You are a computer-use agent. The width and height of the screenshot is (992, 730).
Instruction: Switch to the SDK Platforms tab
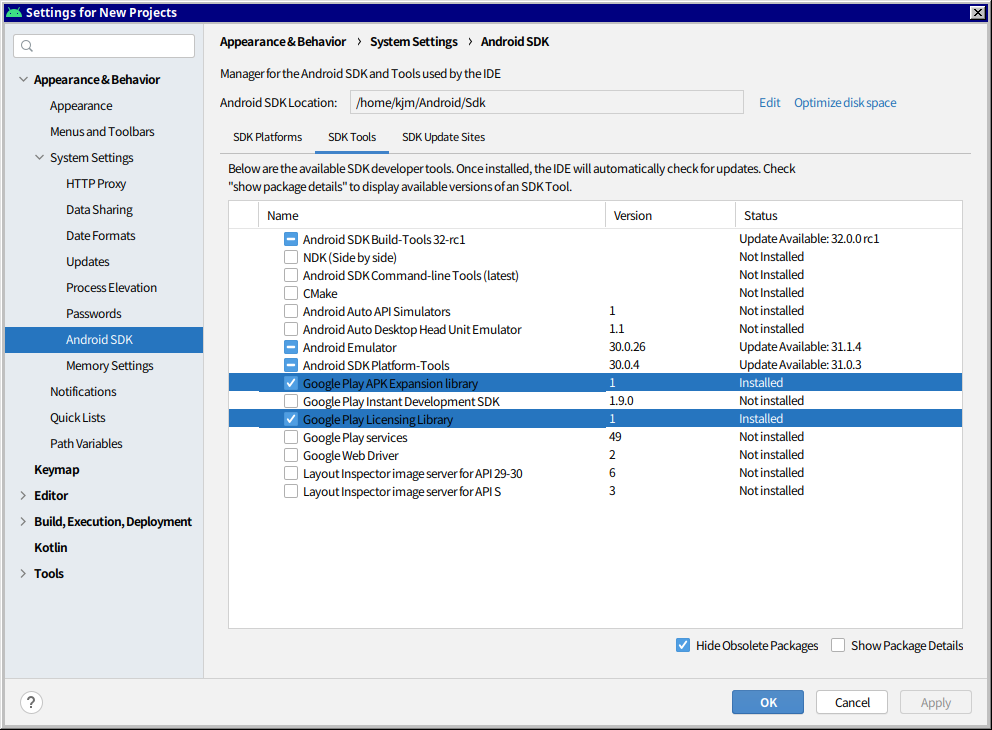click(268, 137)
